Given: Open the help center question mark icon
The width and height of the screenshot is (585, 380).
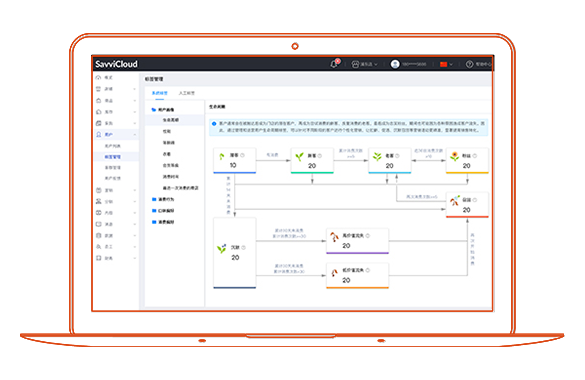Looking at the screenshot, I should (469, 65).
